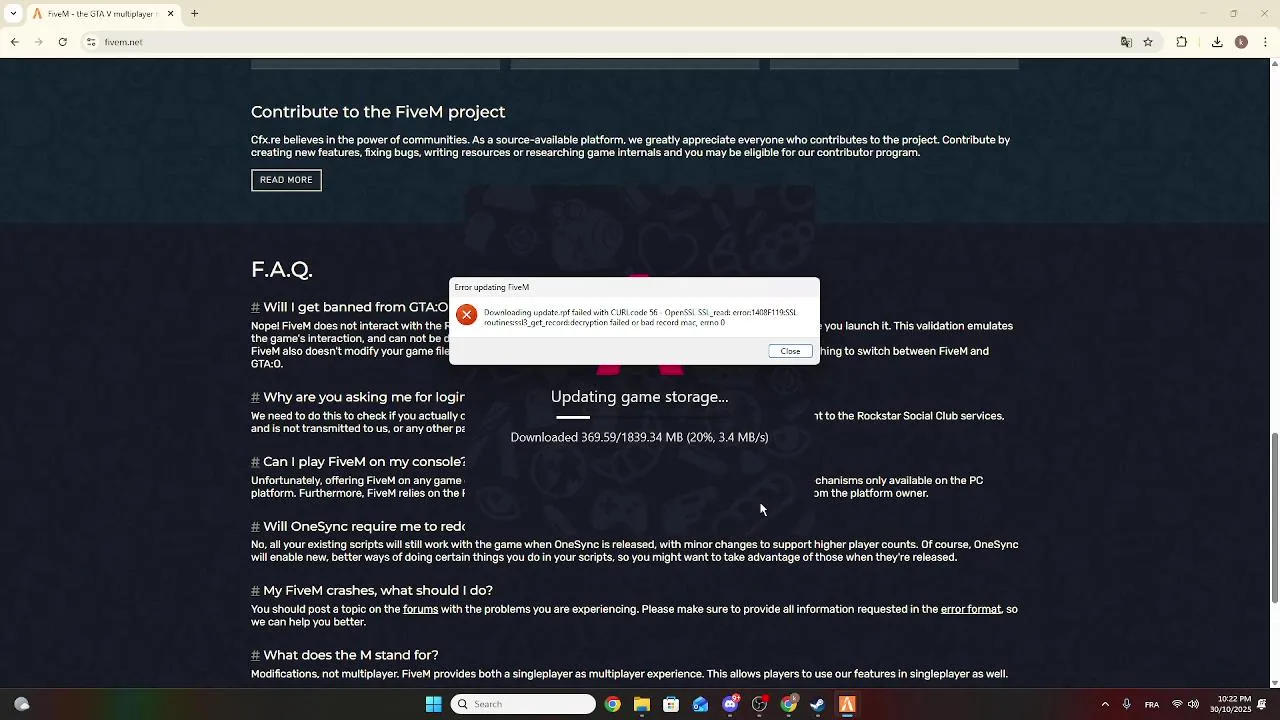Open OBS Studio from the taskbar

[x=759, y=704]
